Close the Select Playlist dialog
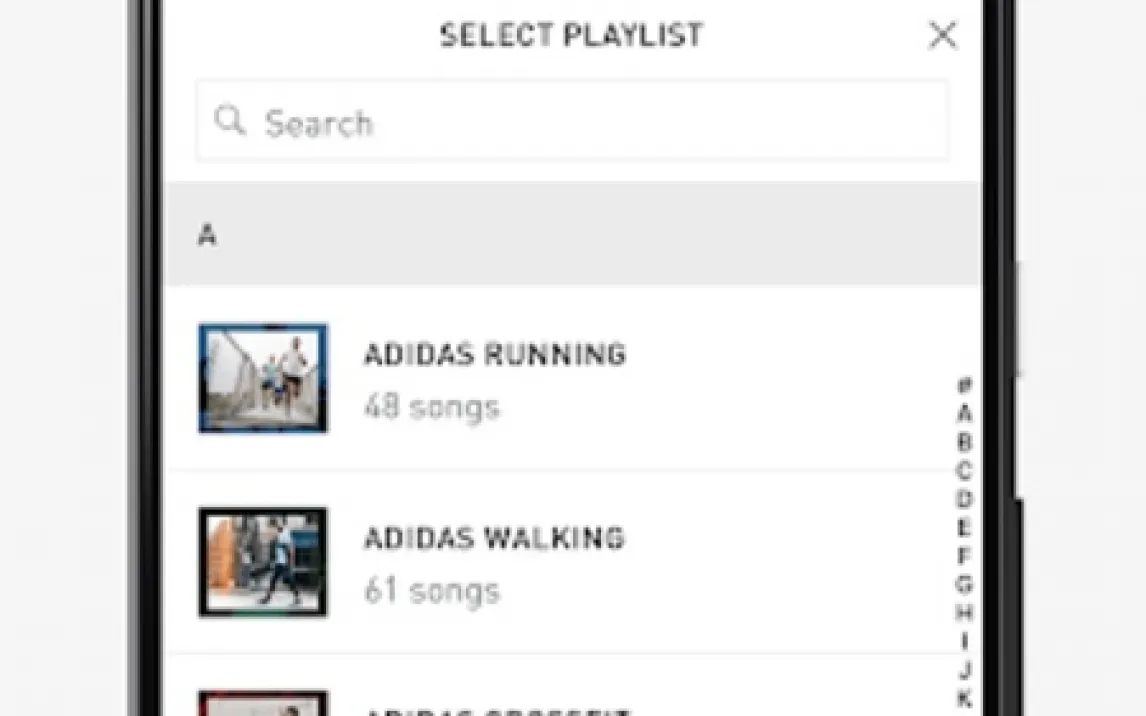 (942, 36)
